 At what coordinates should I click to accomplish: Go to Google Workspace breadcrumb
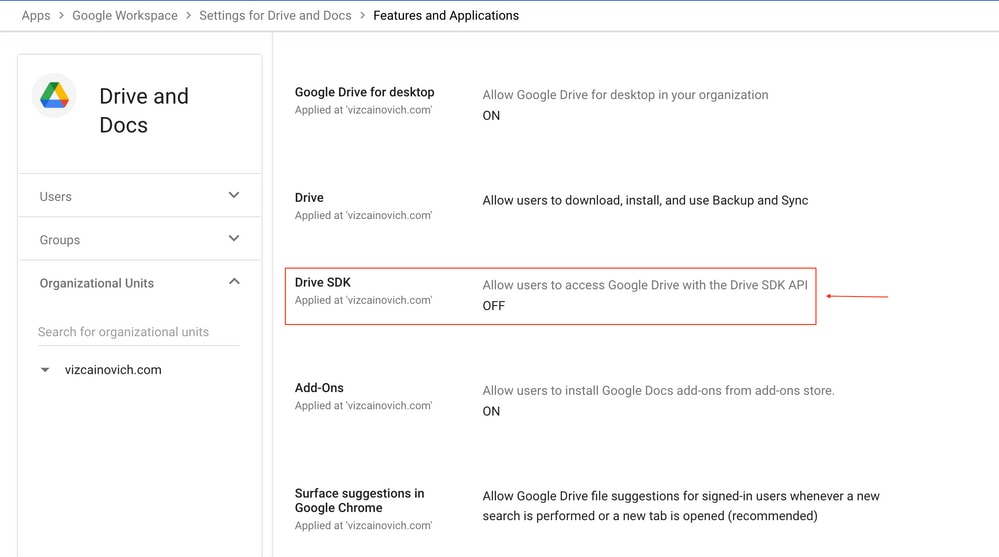coord(125,15)
